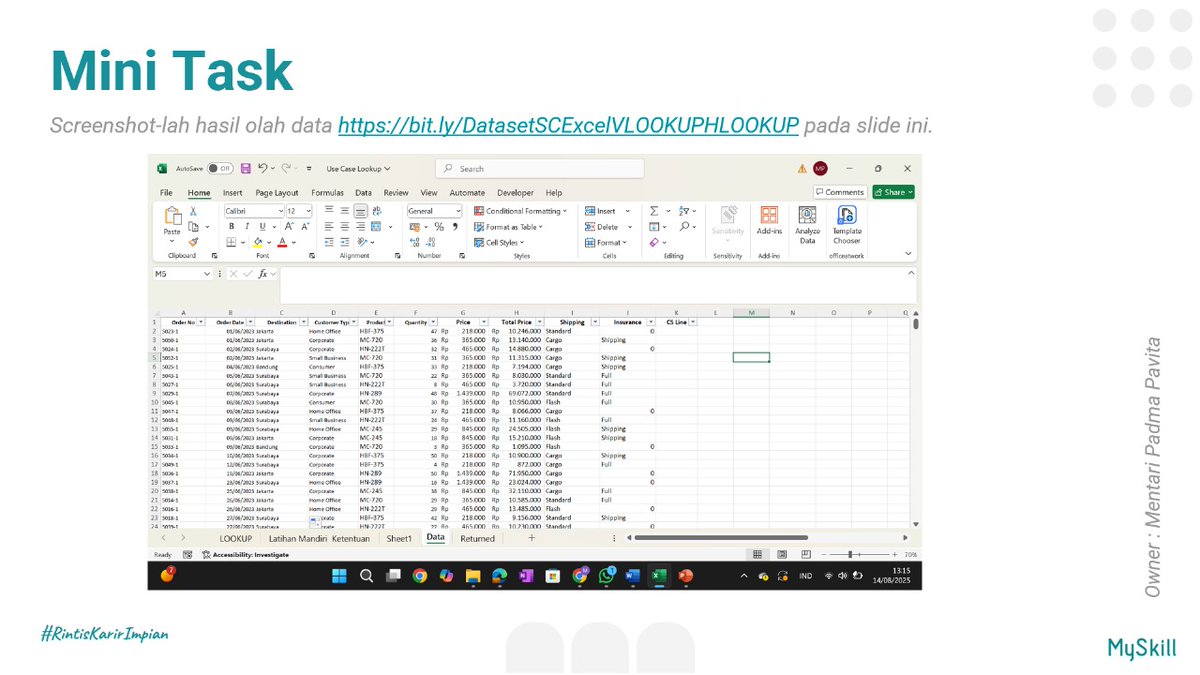Image resolution: width=1200 pixels, height=675 pixels.
Task: Open the Insurance column filter dropdown
Action: click(x=651, y=322)
